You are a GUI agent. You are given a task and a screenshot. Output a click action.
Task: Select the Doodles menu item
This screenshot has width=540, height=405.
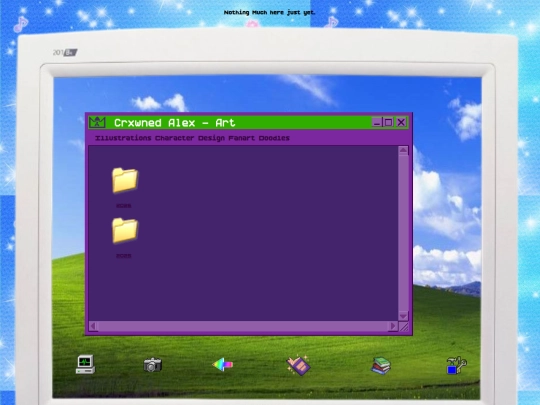[x=274, y=138]
